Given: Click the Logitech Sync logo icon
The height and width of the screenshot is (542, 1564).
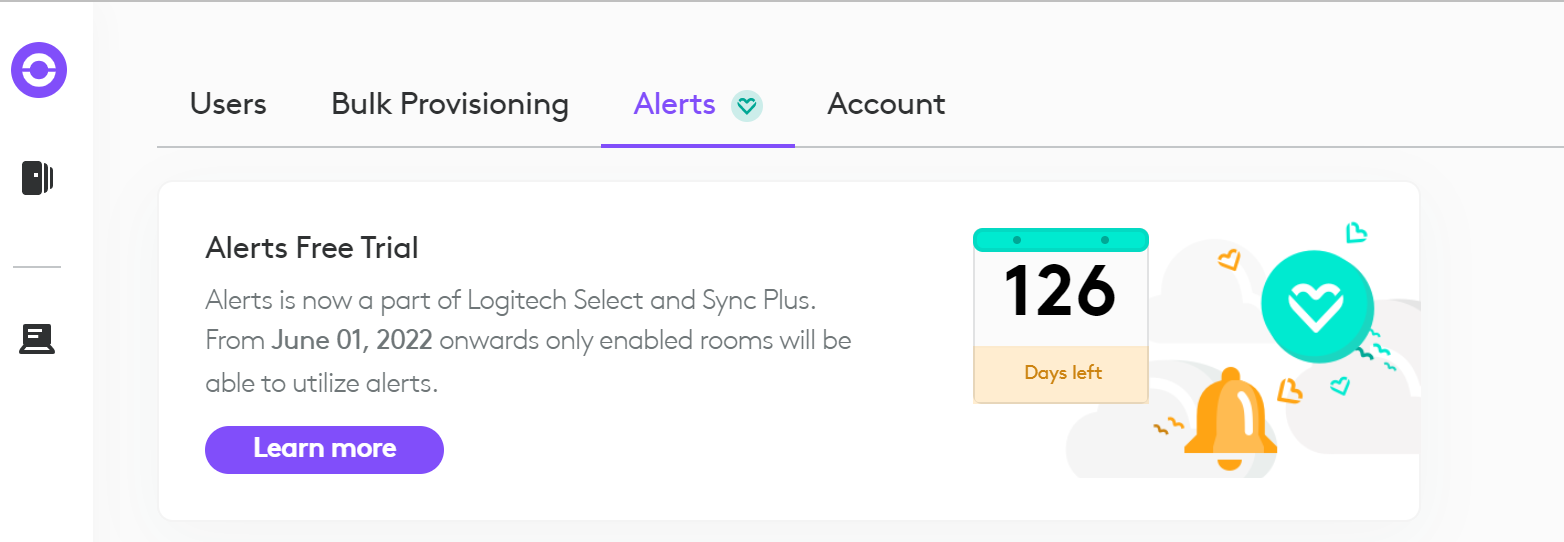Looking at the screenshot, I should [39, 70].
